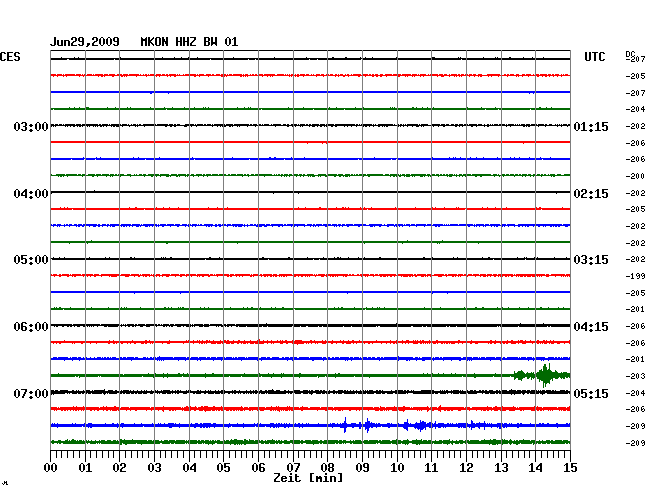
Task: Click the blue signal spike near minute 8.5
Action: [345, 425]
